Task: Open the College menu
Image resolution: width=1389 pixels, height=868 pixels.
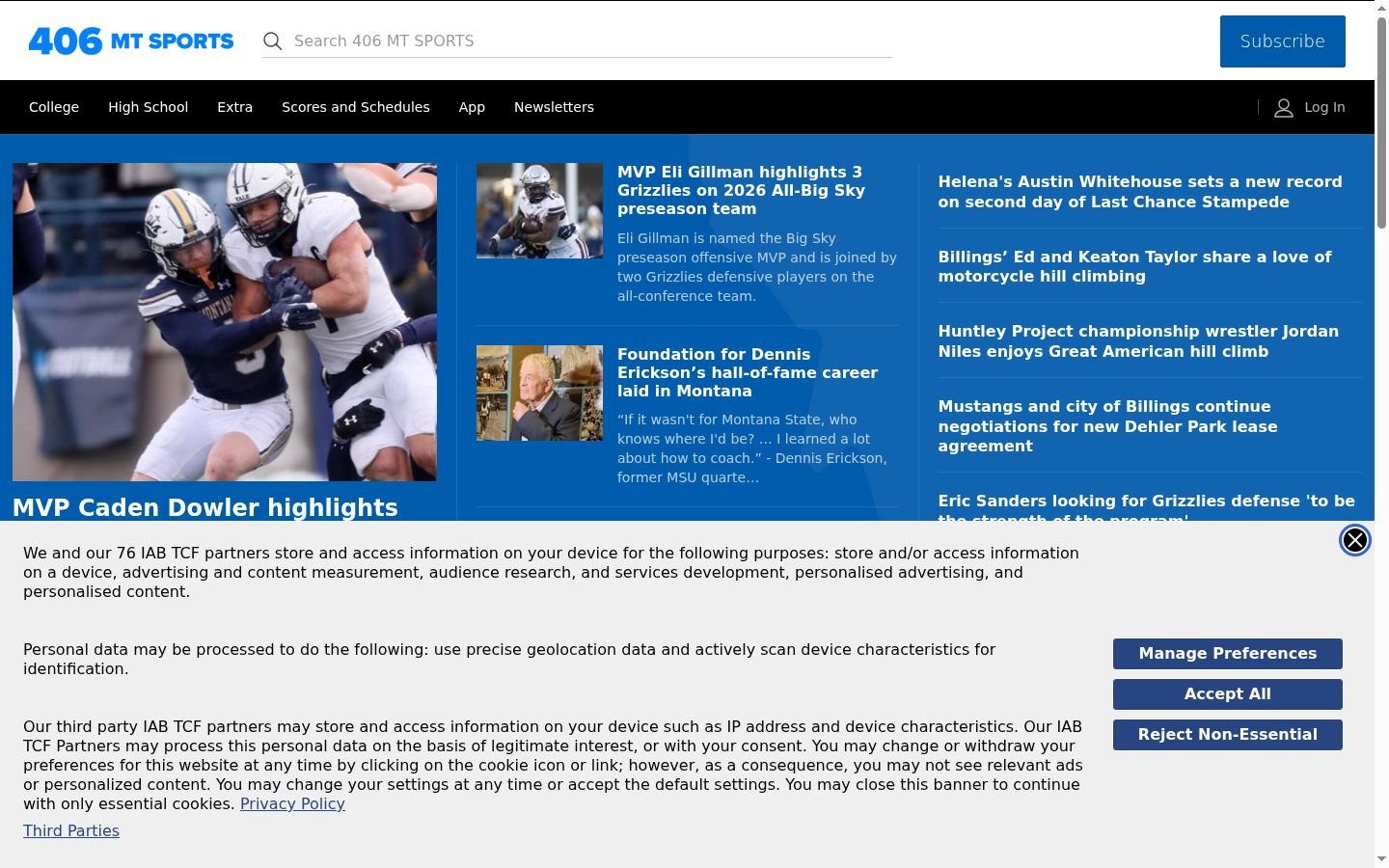Action: pos(54,107)
